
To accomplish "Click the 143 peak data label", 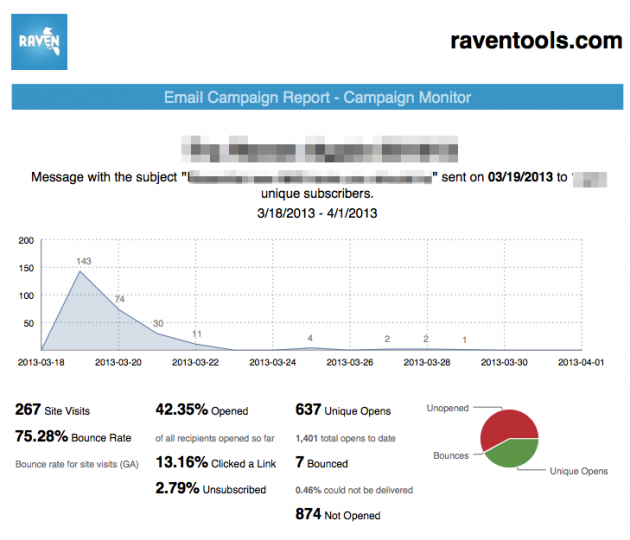I will 84,261.
